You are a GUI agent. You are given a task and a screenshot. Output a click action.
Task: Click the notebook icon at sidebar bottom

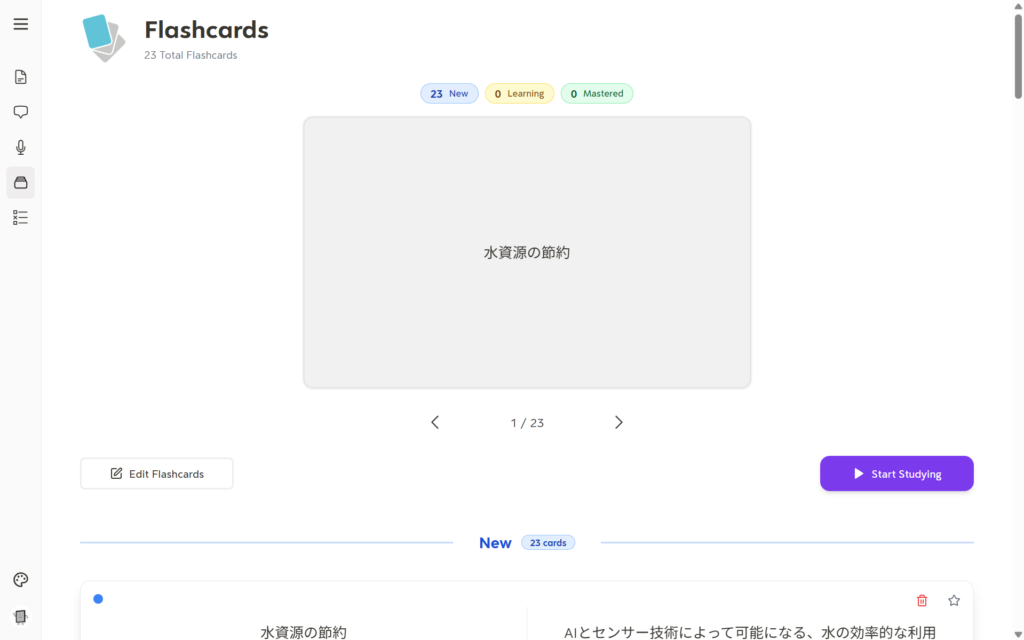20,616
